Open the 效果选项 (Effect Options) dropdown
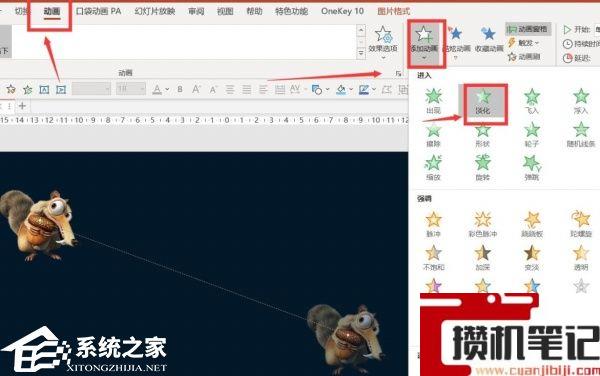Screen dimensions: 600x376 (383, 43)
